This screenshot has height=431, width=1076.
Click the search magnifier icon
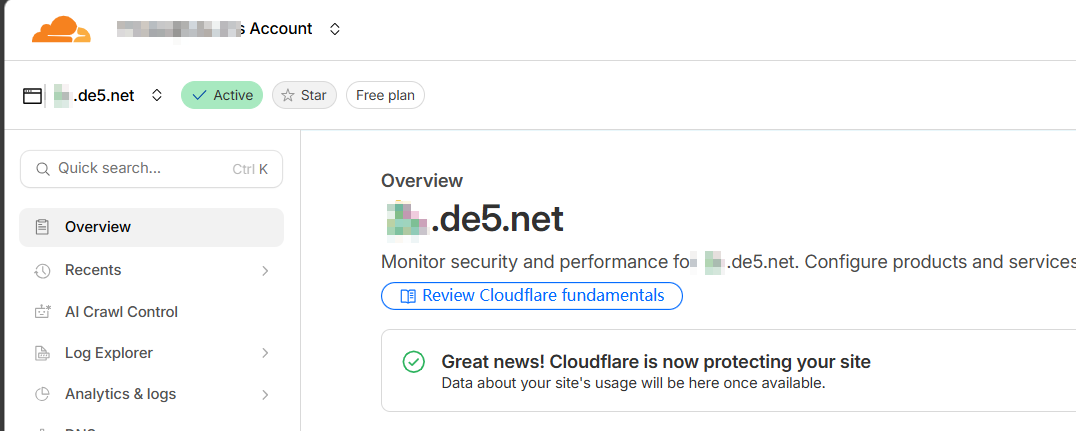coord(43,169)
